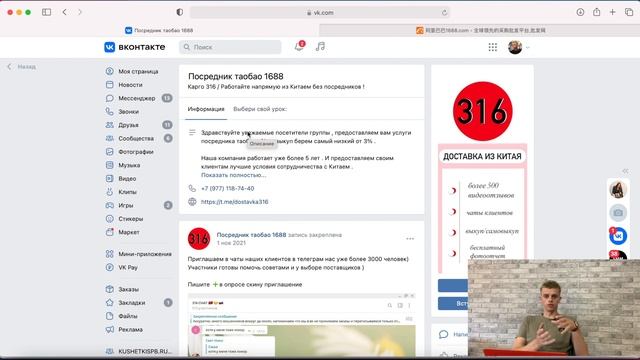Go back in Safari history

pyautogui.click(x=64, y=12)
